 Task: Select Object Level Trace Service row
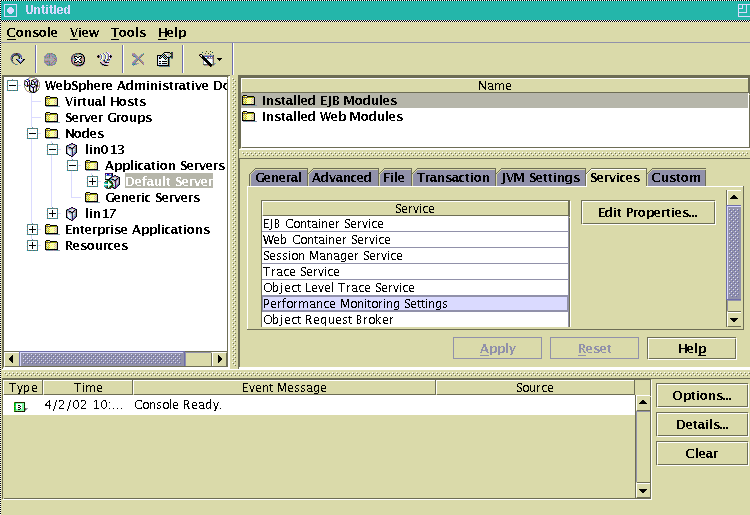click(415, 288)
